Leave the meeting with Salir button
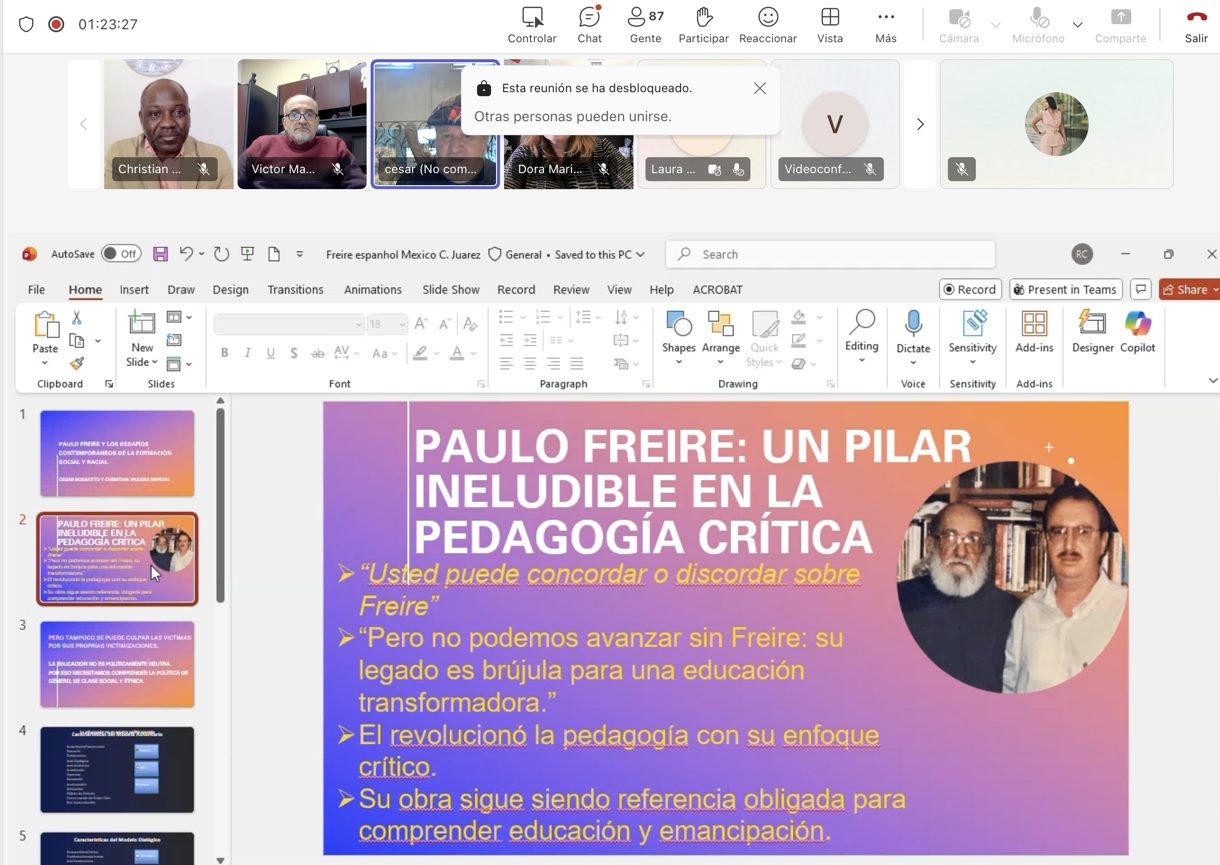The height and width of the screenshot is (865, 1220). (1196, 25)
